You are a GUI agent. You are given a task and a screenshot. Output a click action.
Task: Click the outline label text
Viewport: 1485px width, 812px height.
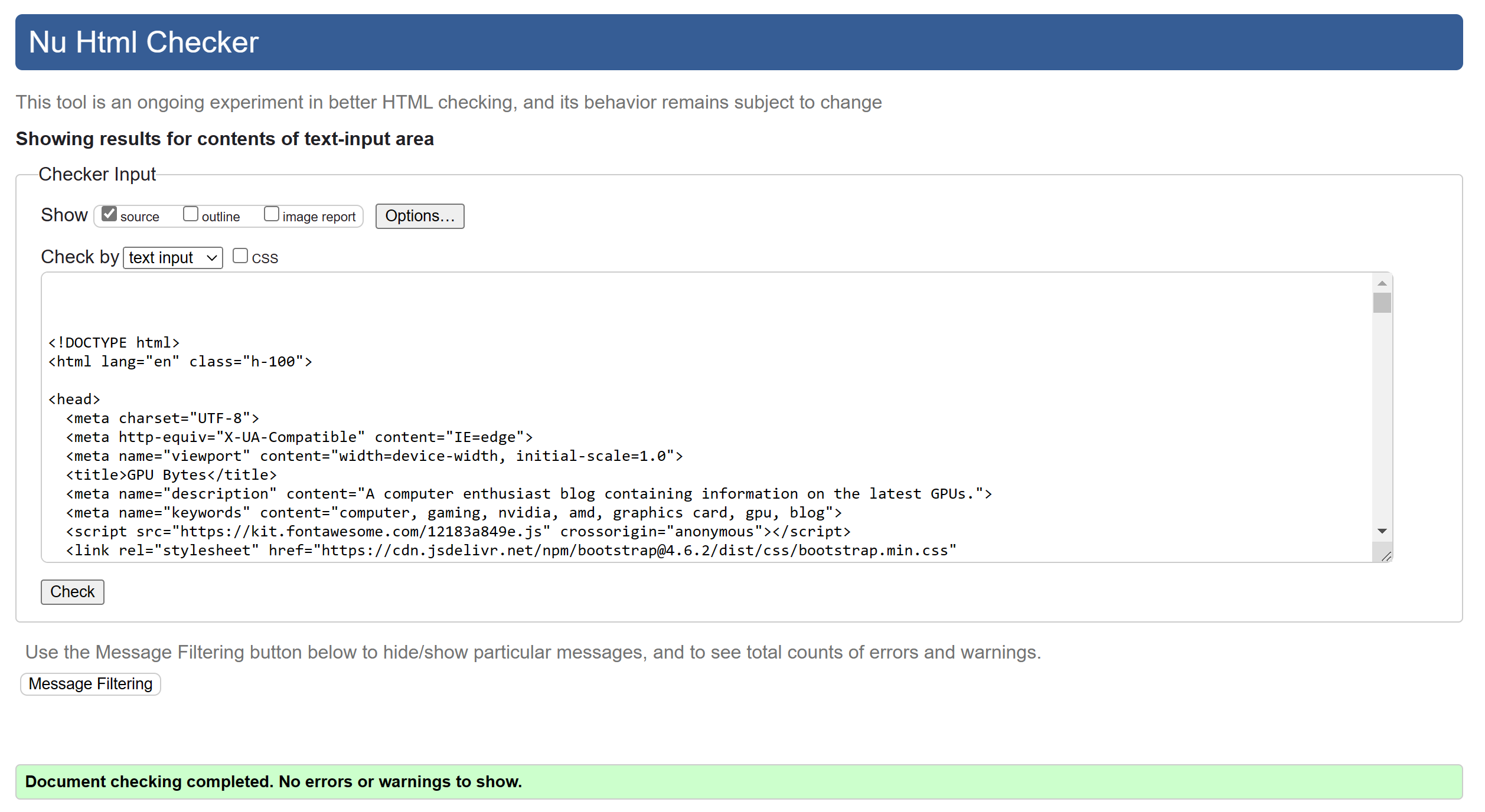(221, 217)
